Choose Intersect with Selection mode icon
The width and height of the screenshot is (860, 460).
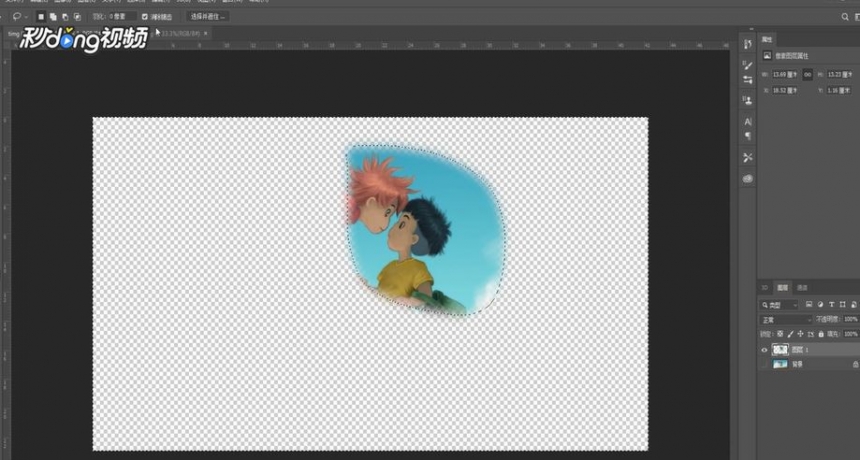(x=77, y=17)
